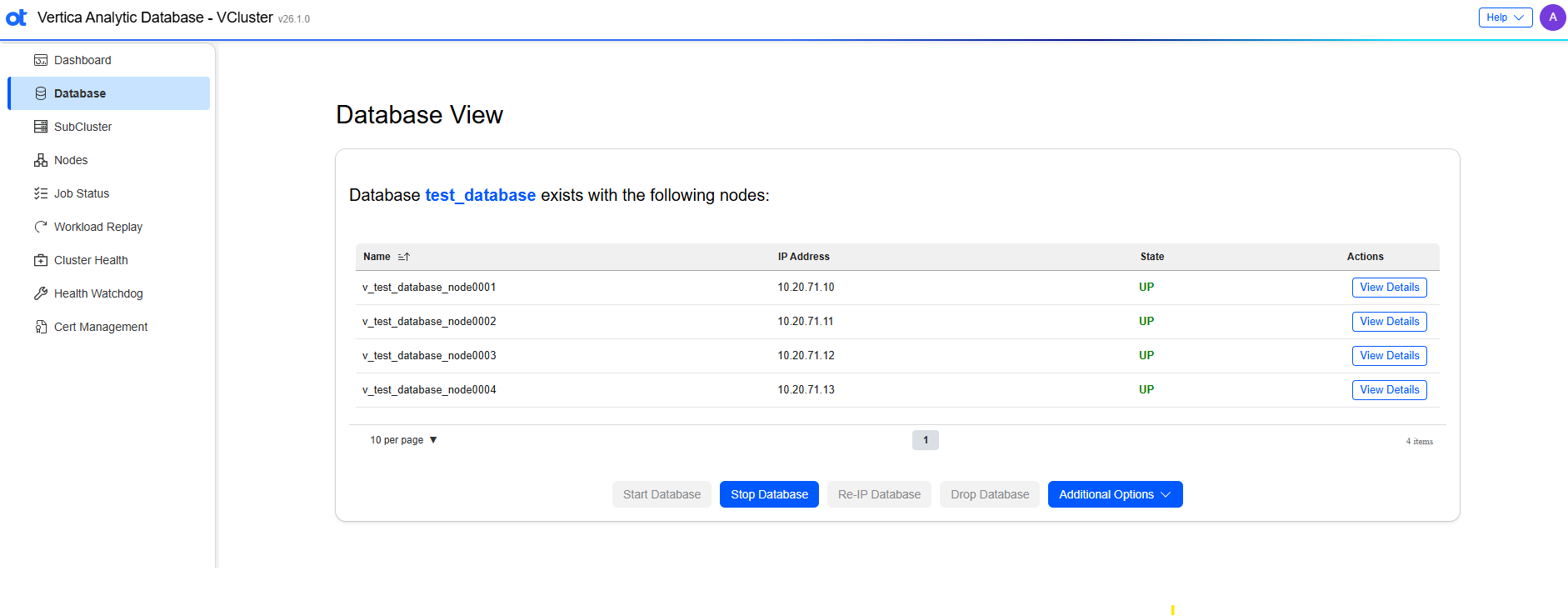
Task: Click the Cert Management icon
Action: click(41, 327)
